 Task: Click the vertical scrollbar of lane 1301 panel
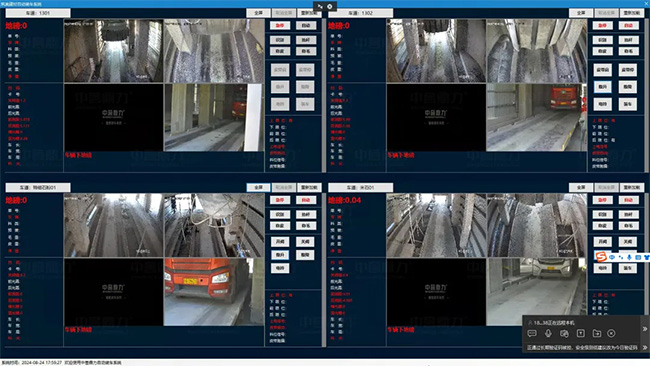tap(324, 95)
